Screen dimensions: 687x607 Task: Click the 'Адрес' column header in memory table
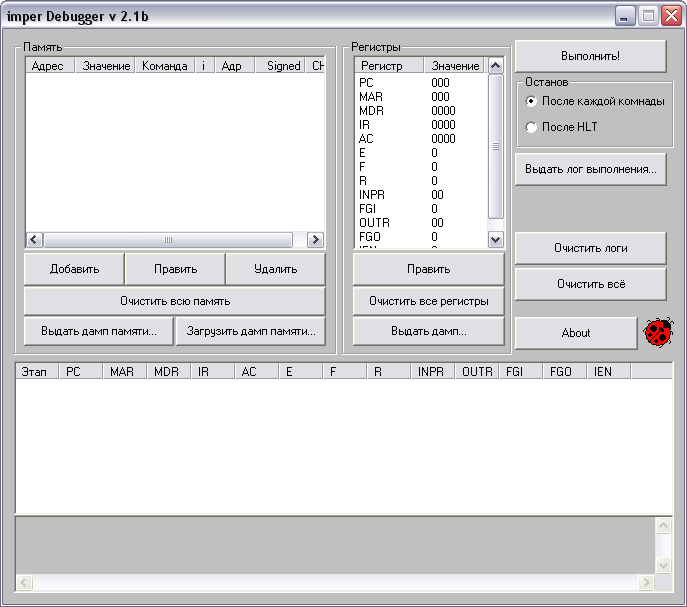click(48, 66)
